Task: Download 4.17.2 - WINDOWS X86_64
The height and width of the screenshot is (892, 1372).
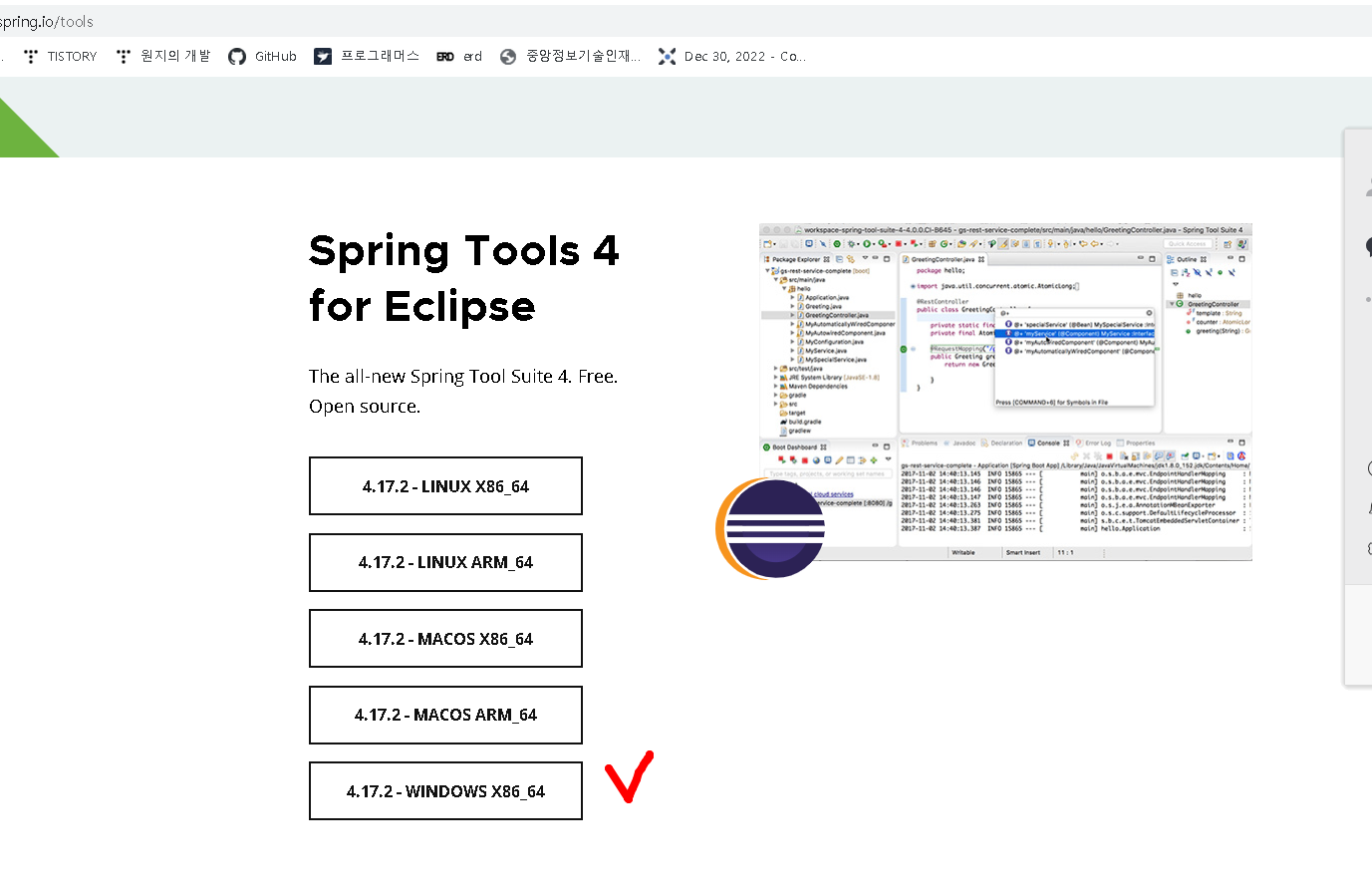Action: pos(445,791)
